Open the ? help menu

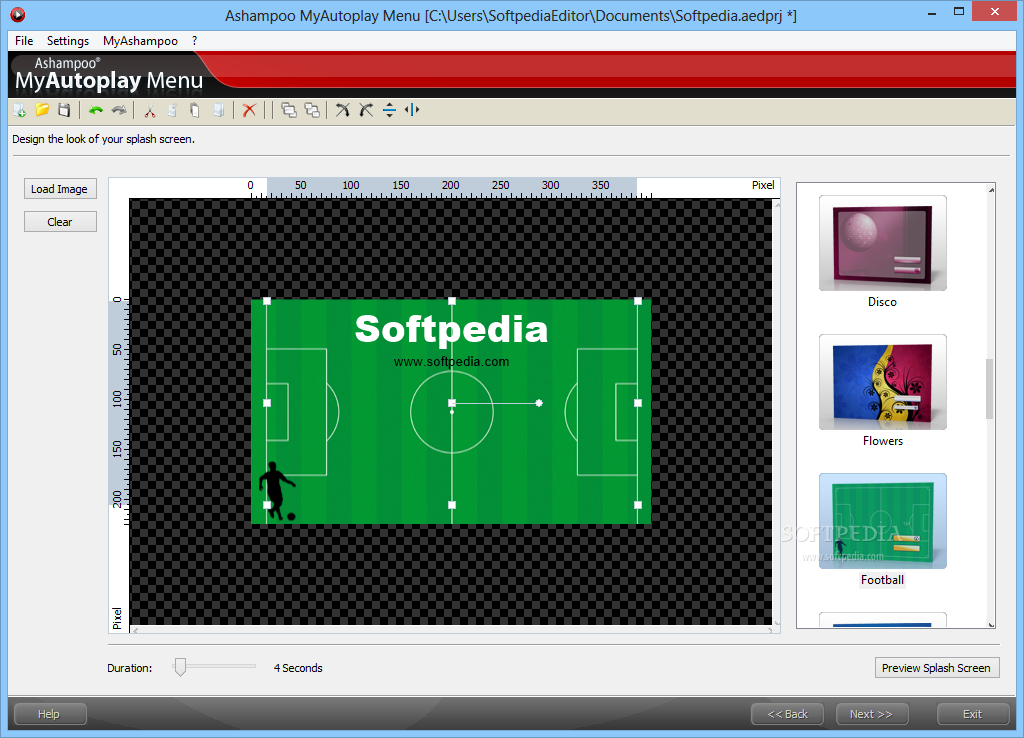coord(195,40)
